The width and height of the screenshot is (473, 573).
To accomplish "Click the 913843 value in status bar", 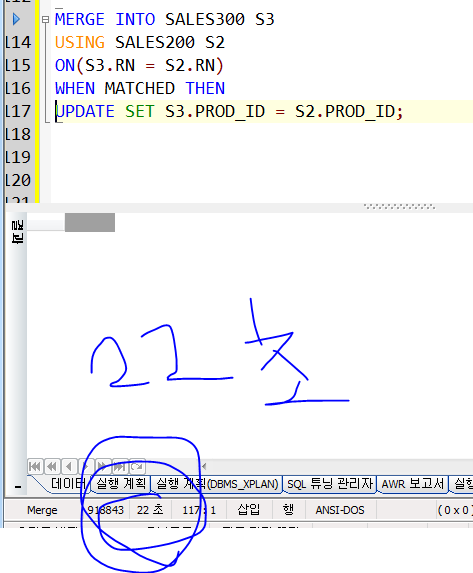I will pyautogui.click(x=106, y=510).
